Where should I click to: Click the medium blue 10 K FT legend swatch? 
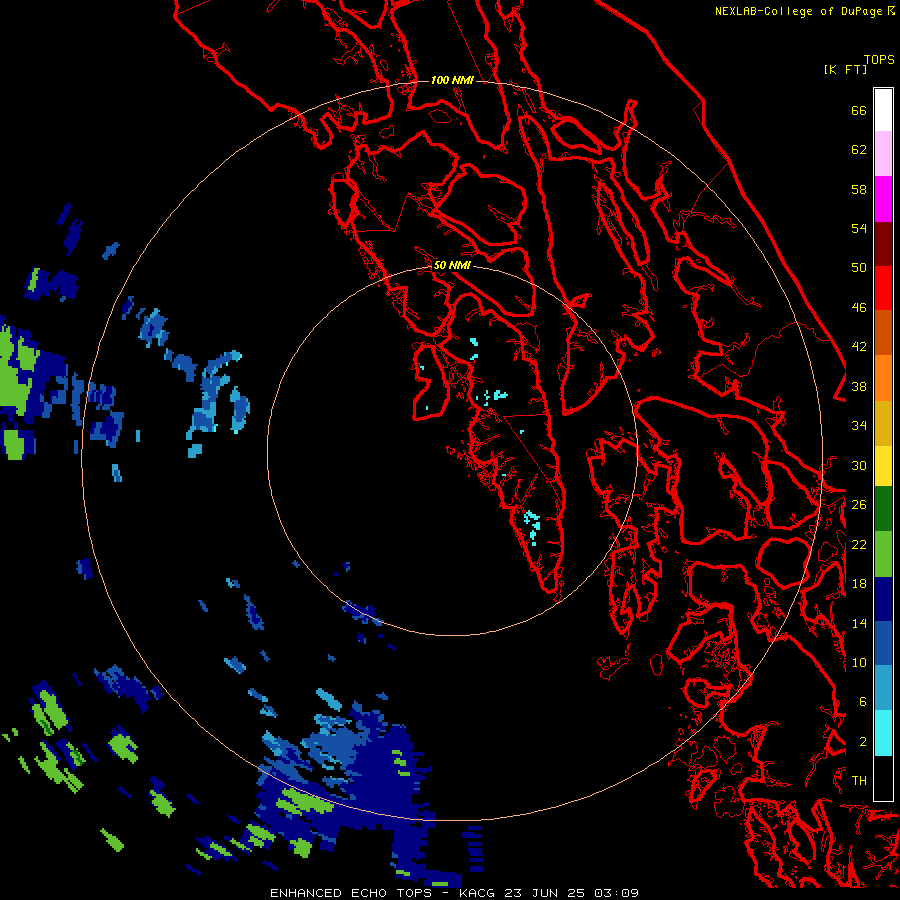[x=883, y=643]
